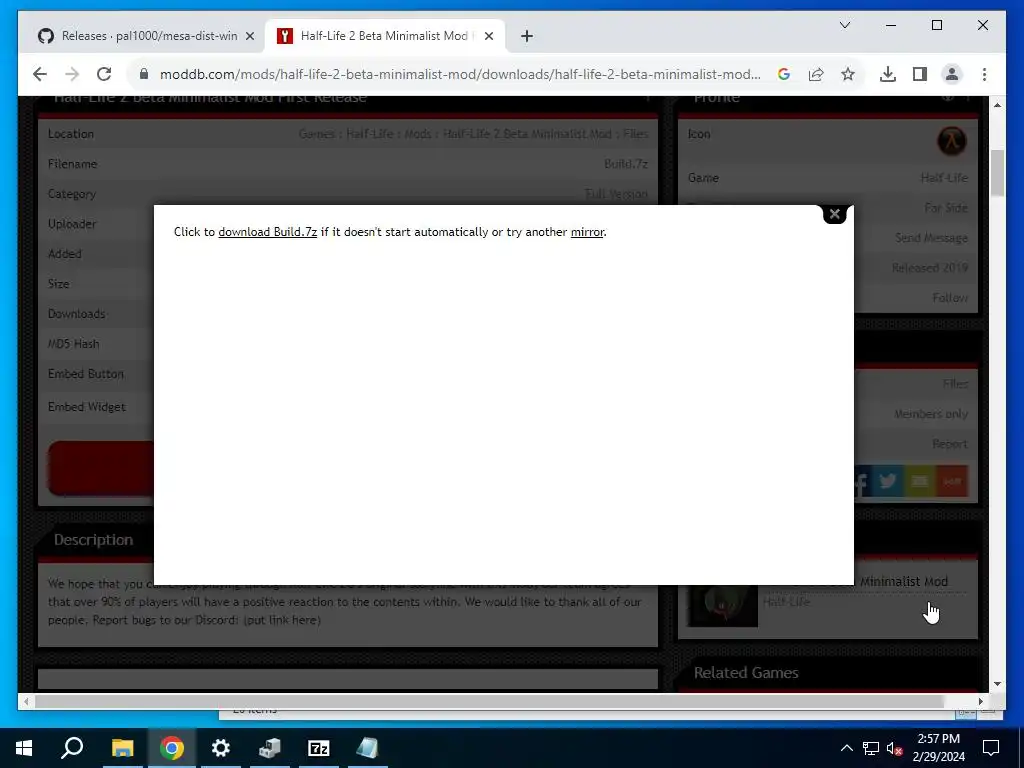Click the Half-Life game link
The width and height of the screenshot is (1024, 768).
click(x=944, y=178)
